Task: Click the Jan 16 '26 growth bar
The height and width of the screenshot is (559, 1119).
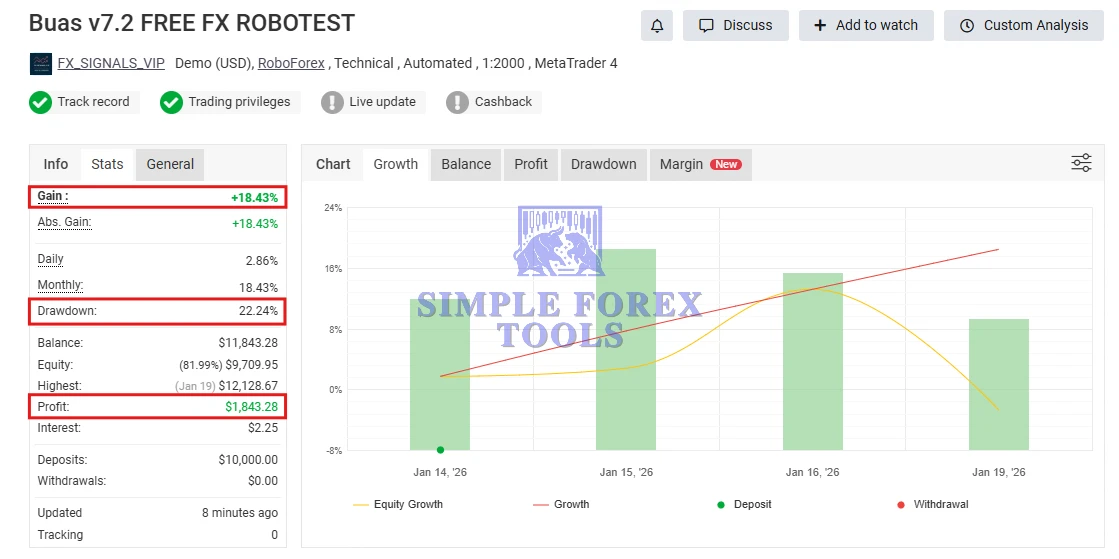Action: tap(812, 362)
